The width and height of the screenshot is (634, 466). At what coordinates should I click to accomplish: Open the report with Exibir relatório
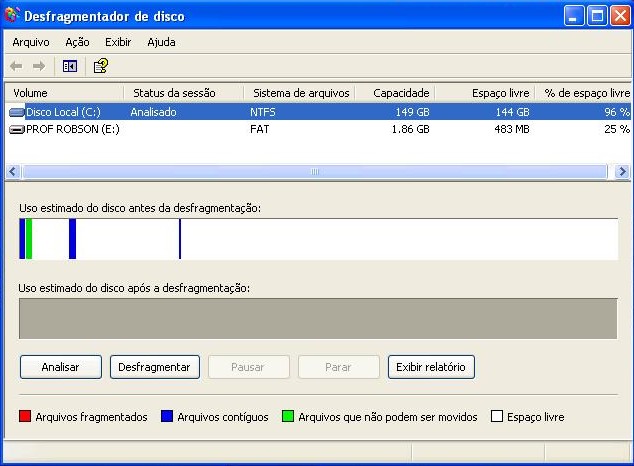click(x=431, y=367)
